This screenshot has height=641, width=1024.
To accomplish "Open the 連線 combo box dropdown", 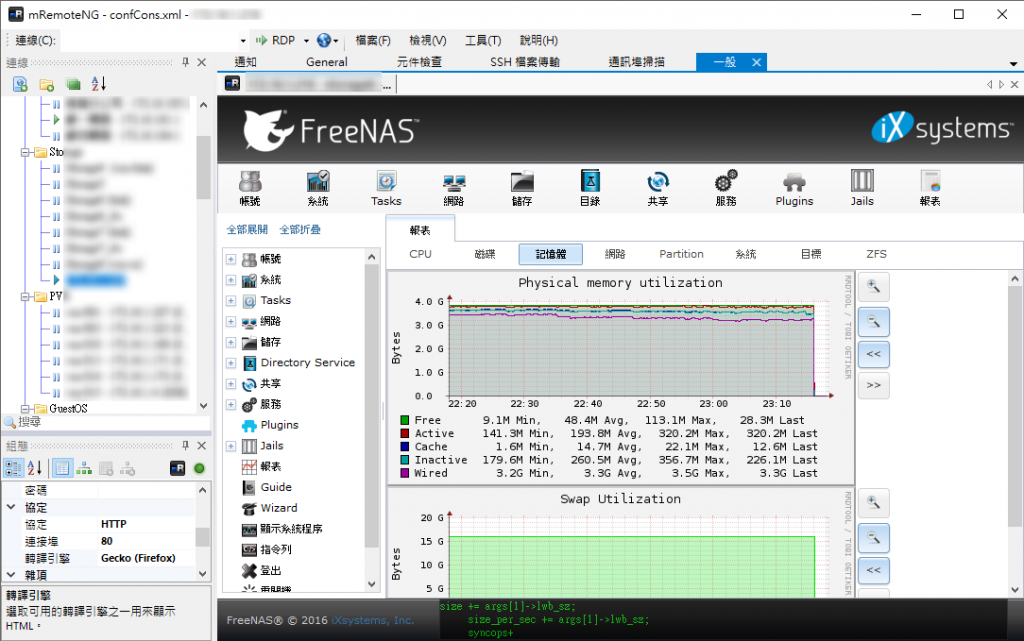I will pos(243,40).
